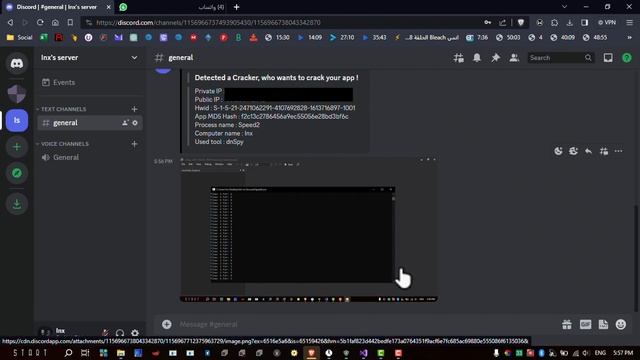Open the emoji picker

(621, 324)
